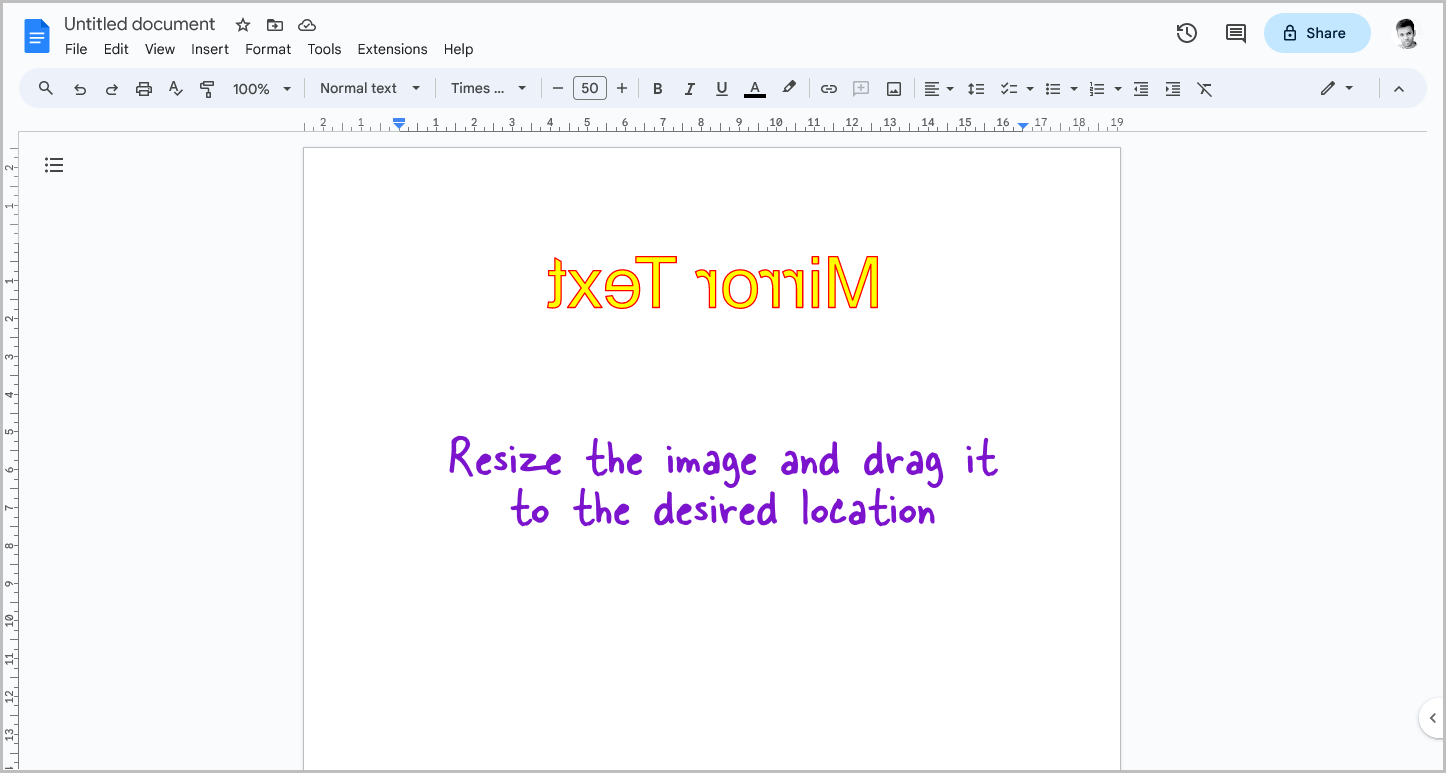1446x773 pixels.
Task: Click the Print icon
Action: 144,88
